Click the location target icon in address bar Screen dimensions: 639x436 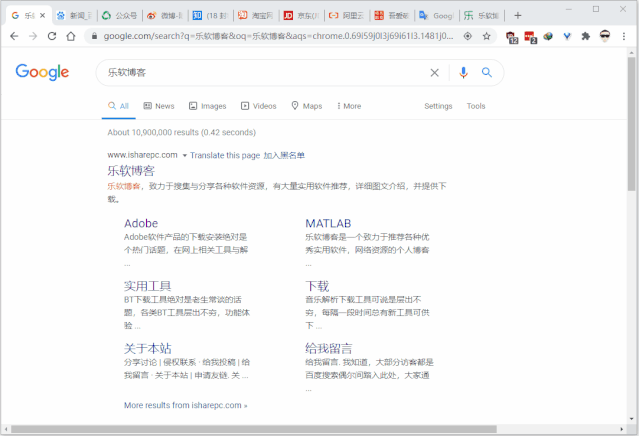(468, 36)
